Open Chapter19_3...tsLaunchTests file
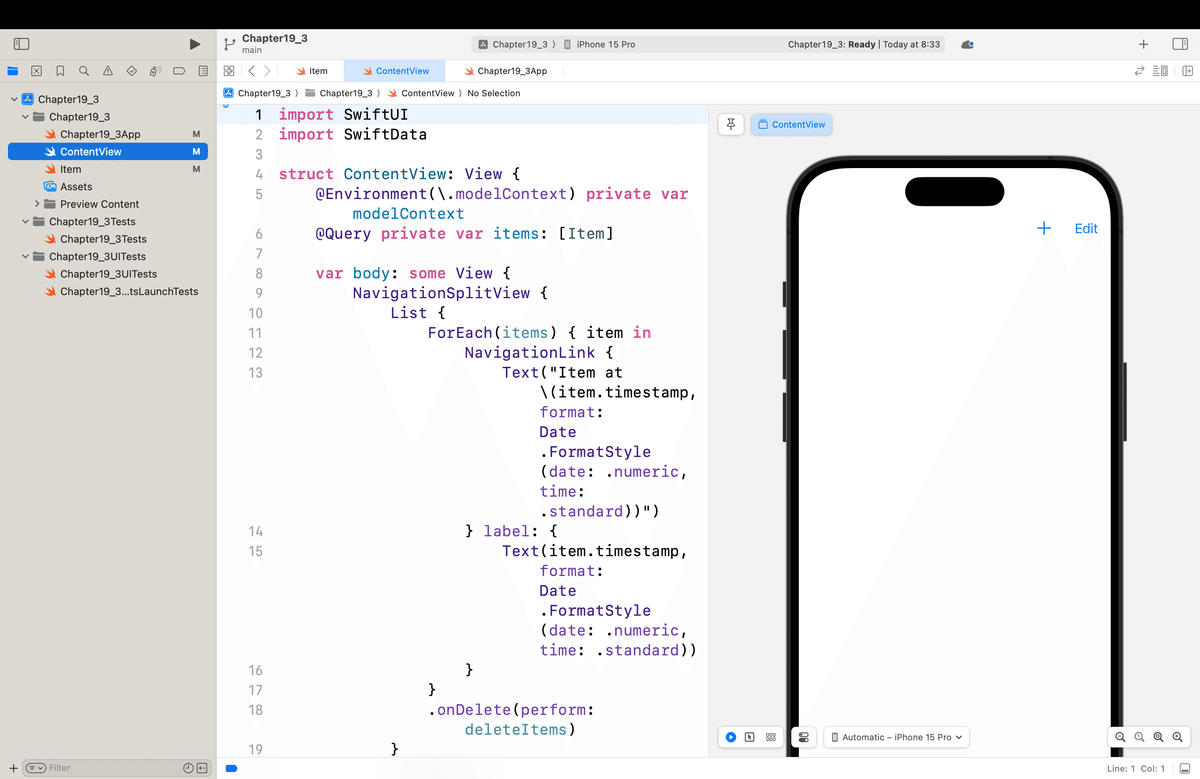This screenshot has height=779, width=1200. click(x=128, y=292)
